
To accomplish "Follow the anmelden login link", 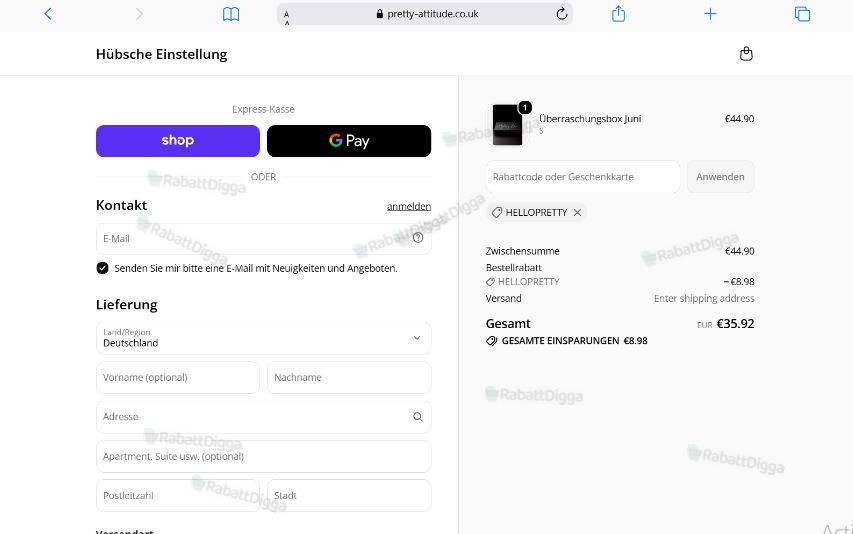I will coord(409,206).
